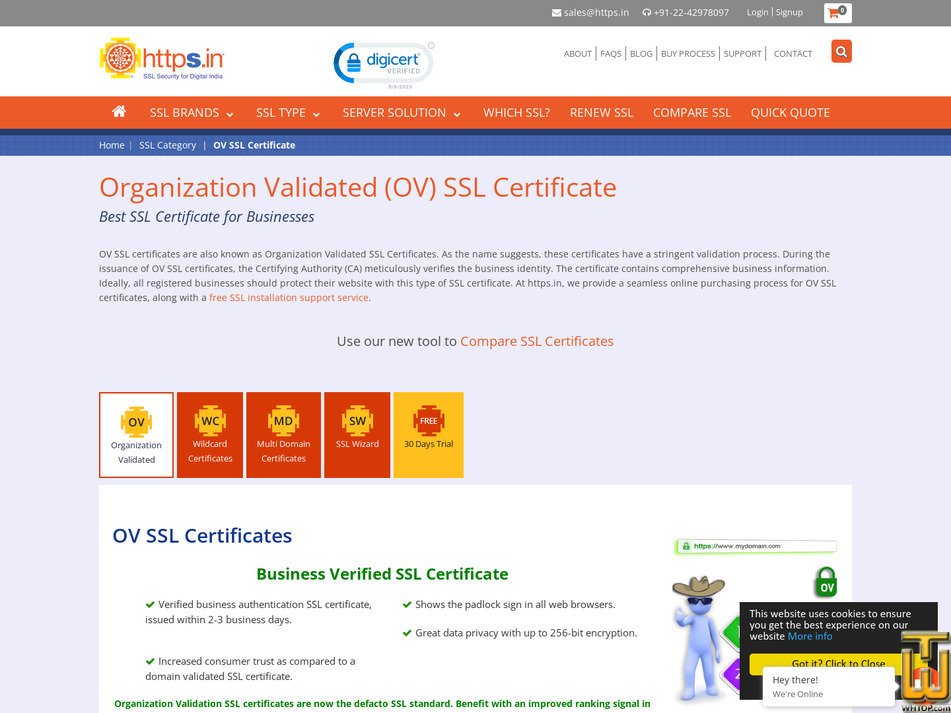Click the DigiCert Verified seal
This screenshot has height=713, width=951.
pyautogui.click(x=383, y=61)
